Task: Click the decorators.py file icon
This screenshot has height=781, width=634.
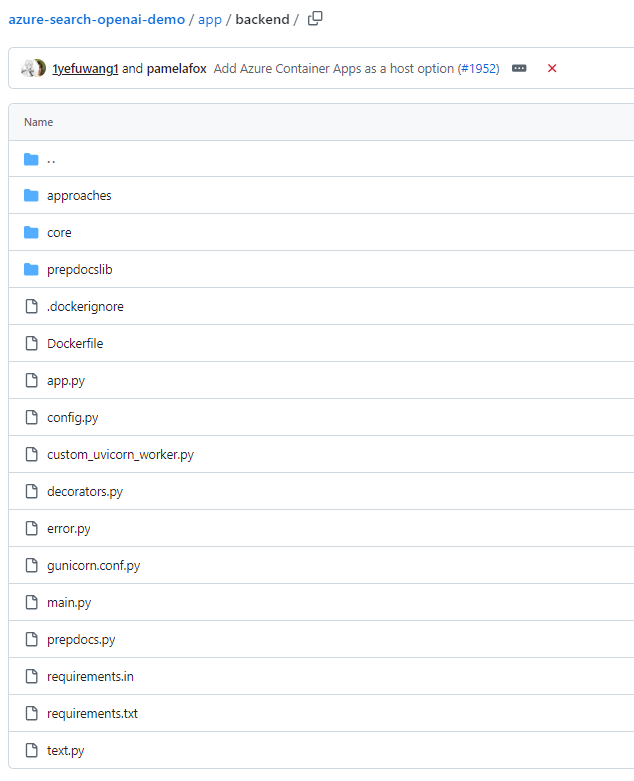Action: (31, 491)
